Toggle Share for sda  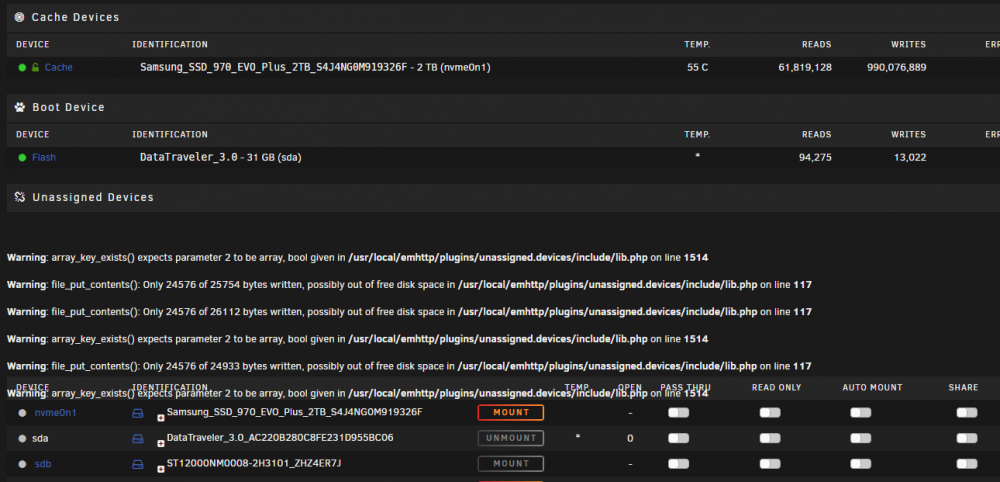coord(967,439)
